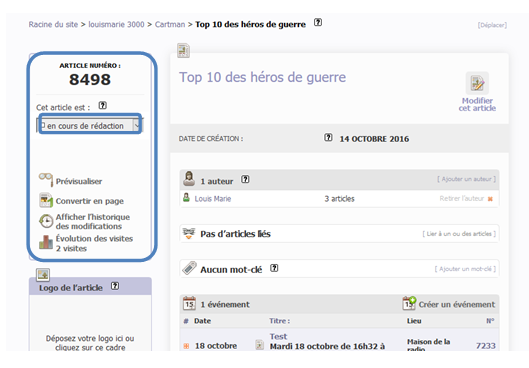Screen dimensions: 529x368
Task: Click the small document icon in event row
Action: [259, 345]
